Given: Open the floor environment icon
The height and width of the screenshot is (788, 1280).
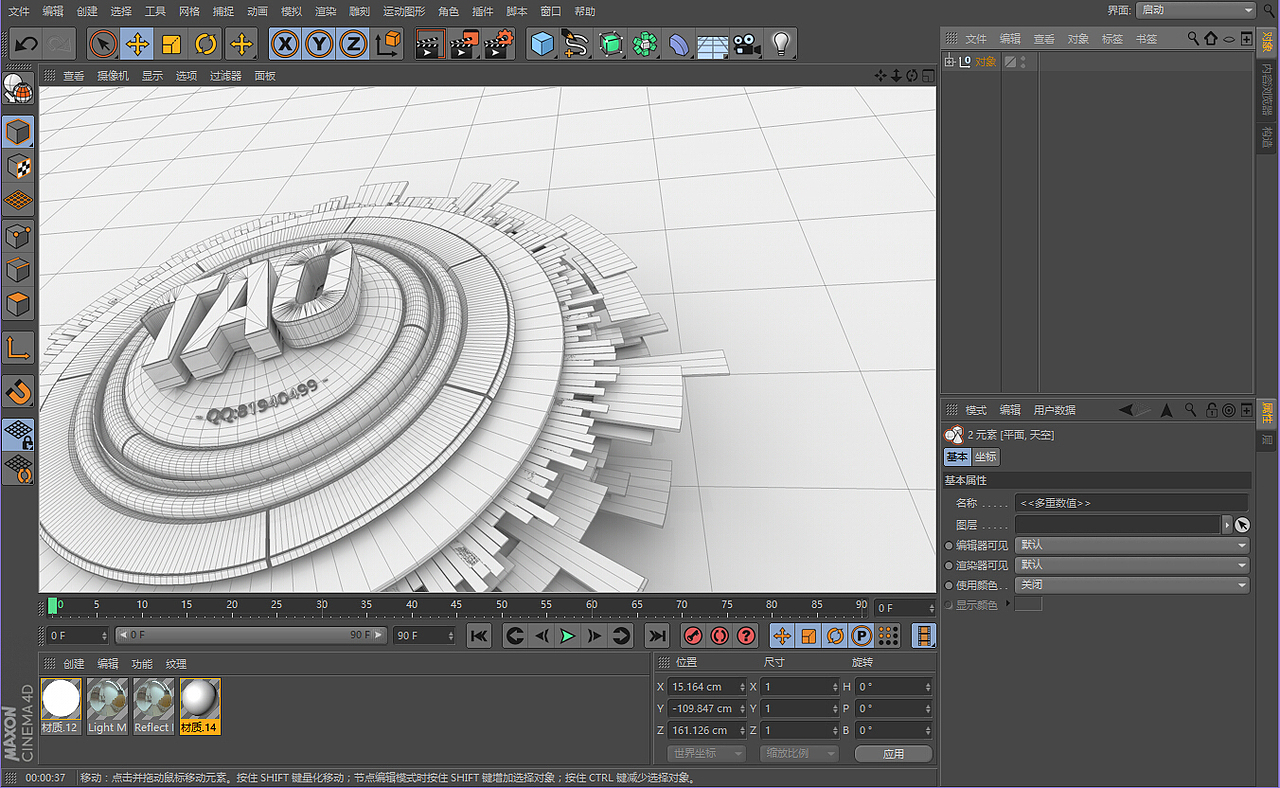Looking at the screenshot, I should tap(712, 44).
